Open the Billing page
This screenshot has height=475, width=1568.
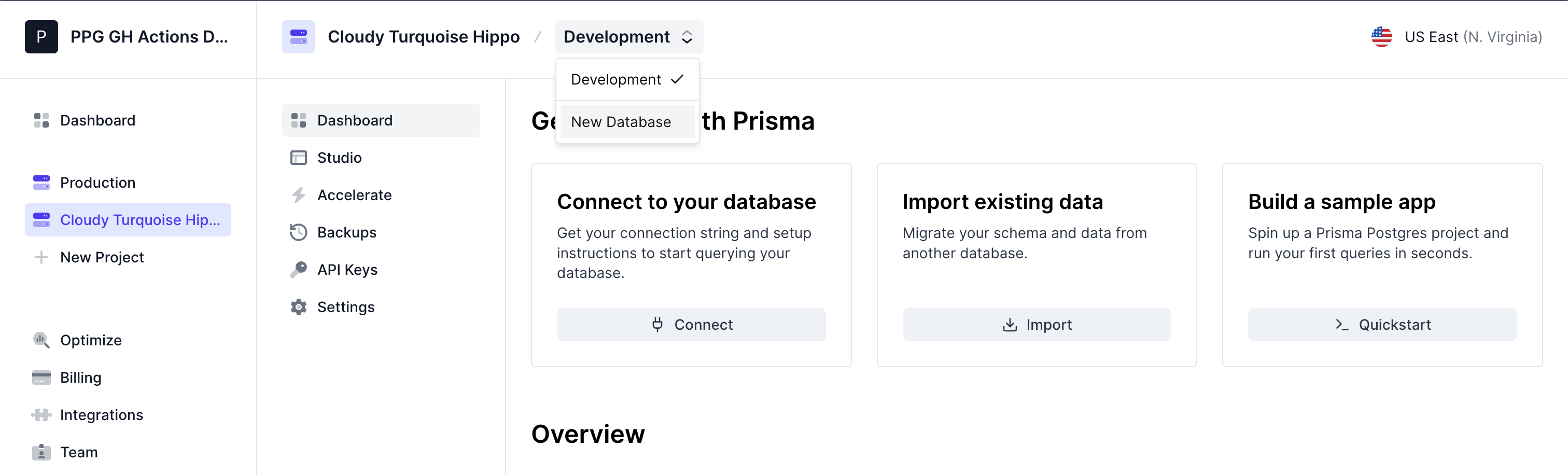tap(128, 378)
